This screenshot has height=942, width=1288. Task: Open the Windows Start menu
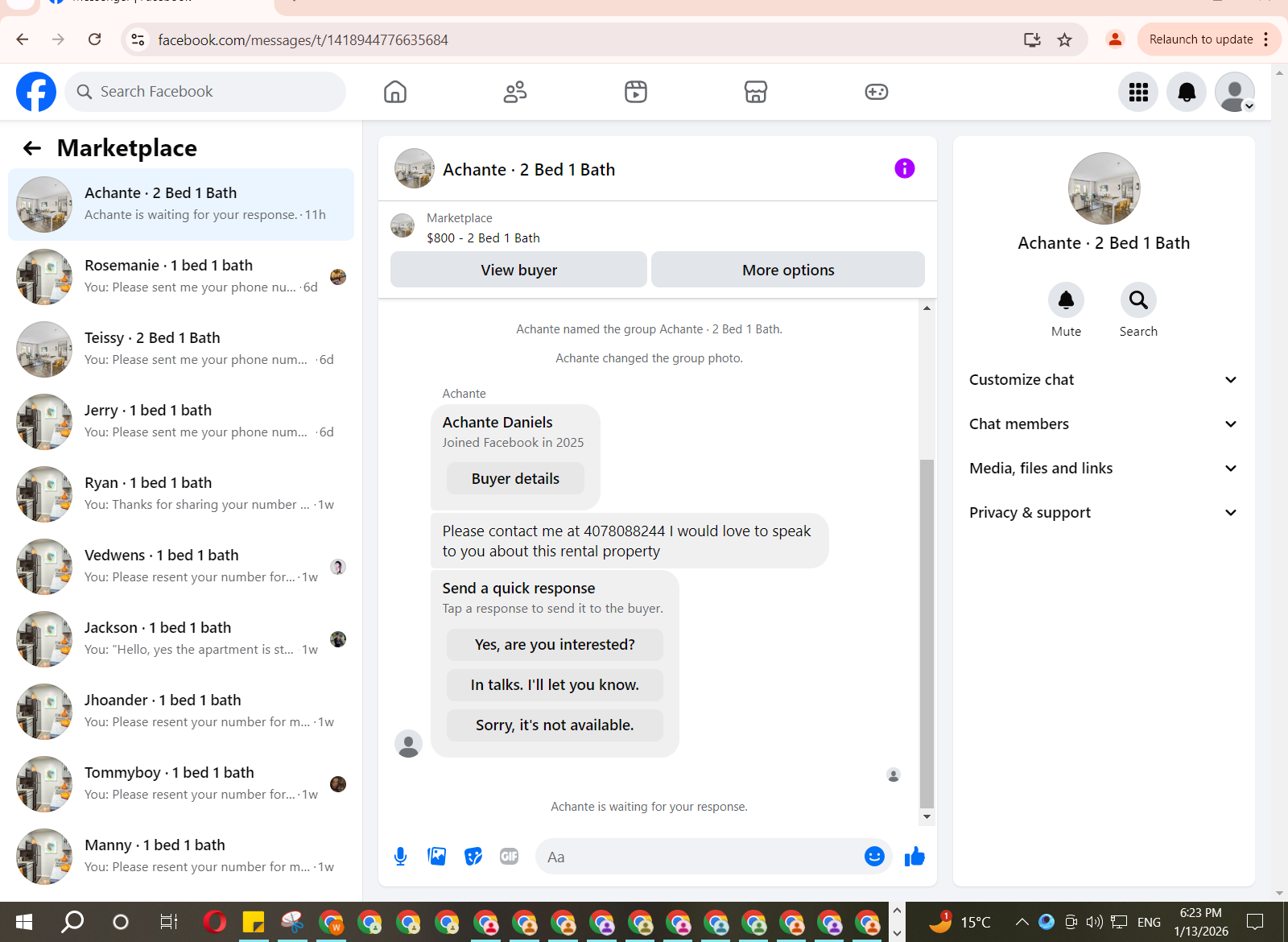pyautogui.click(x=24, y=922)
